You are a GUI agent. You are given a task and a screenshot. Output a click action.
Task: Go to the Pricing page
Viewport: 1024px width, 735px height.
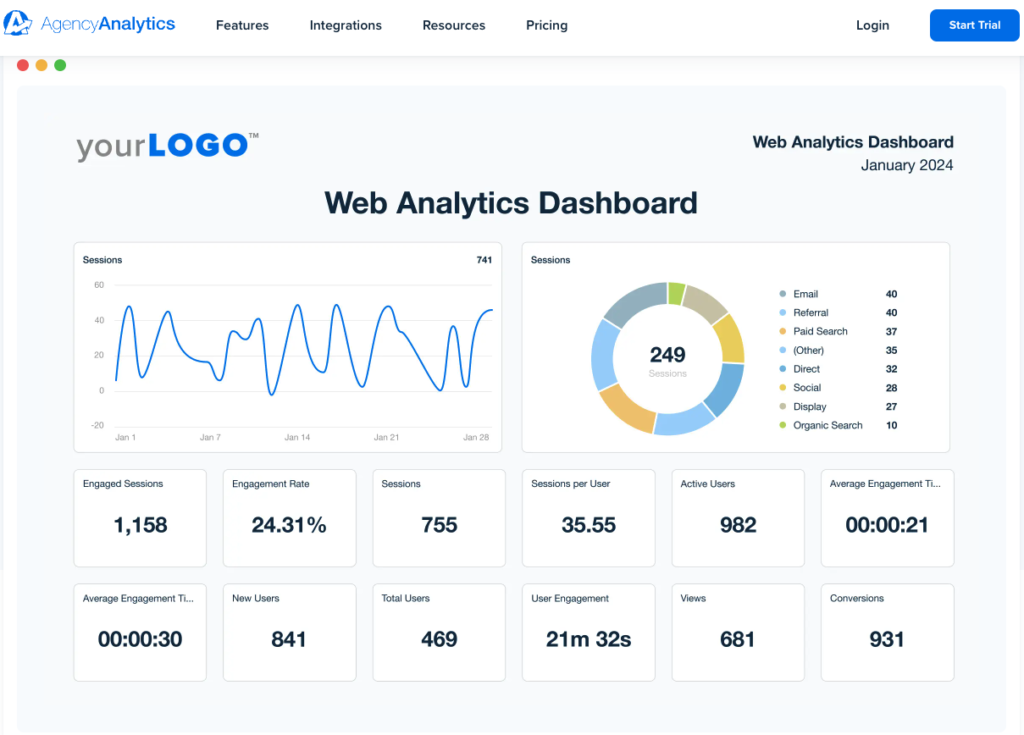click(546, 25)
